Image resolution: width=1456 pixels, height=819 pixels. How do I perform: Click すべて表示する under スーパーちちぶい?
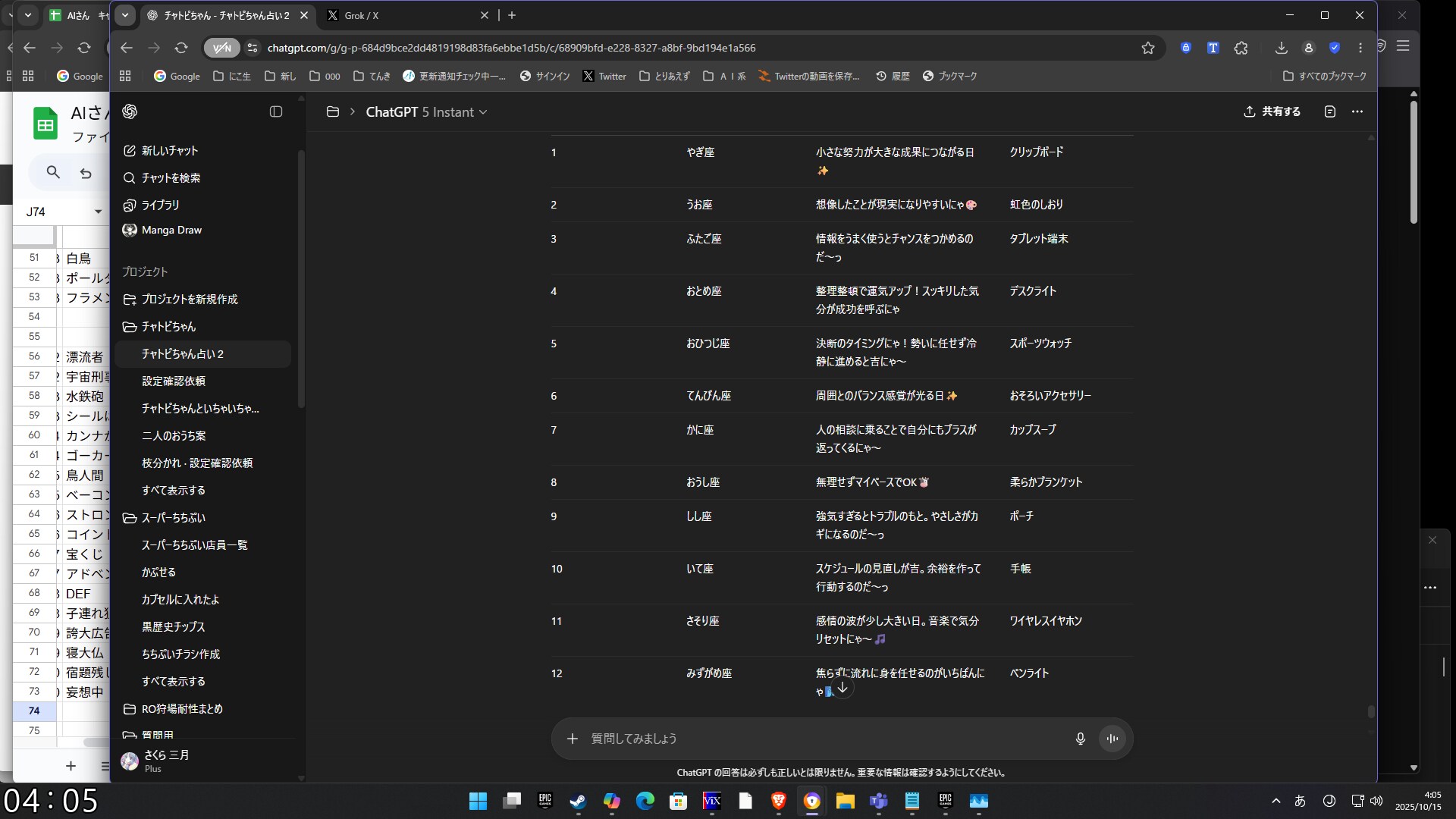click(x=174, y=682)
